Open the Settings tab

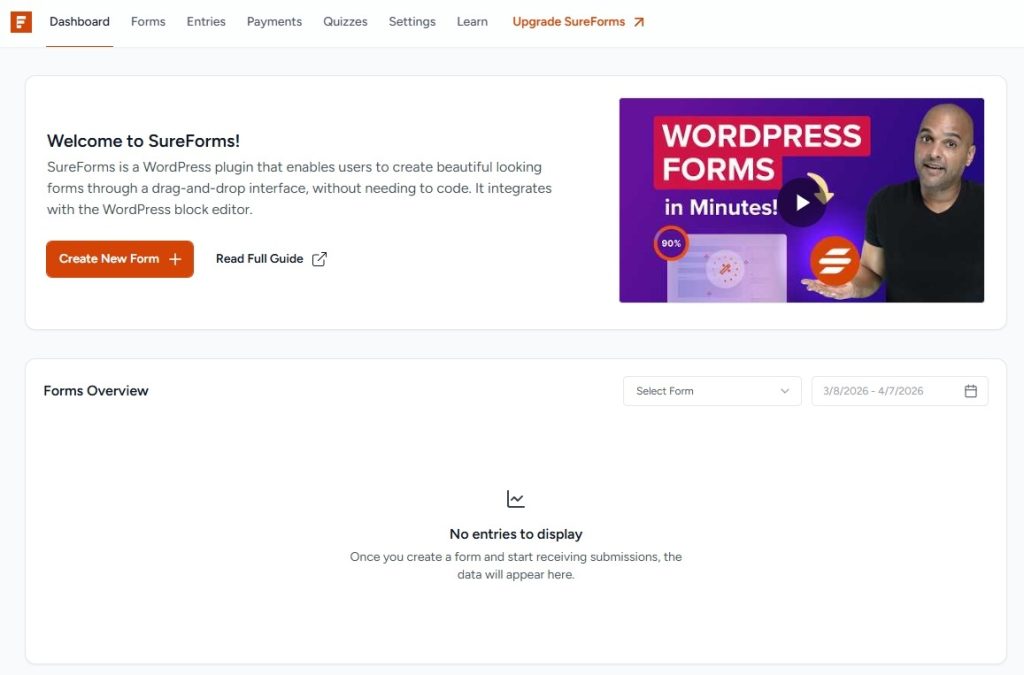click(x=412, y=22)
